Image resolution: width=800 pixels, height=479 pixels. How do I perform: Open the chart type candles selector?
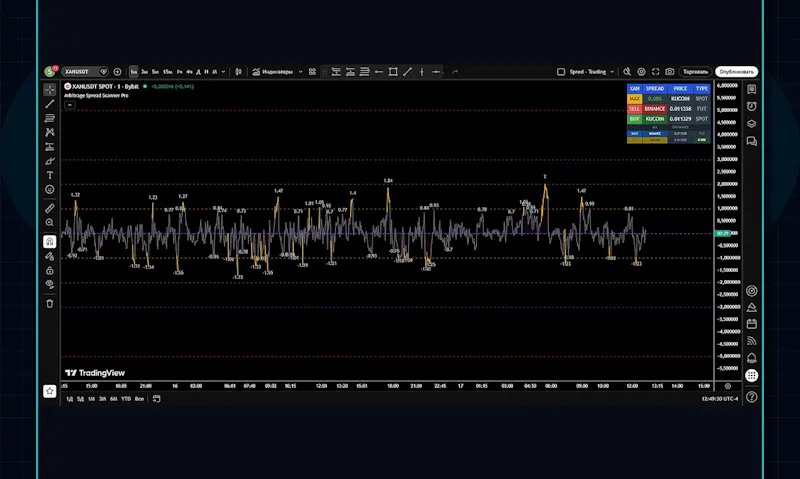(238, 72)
